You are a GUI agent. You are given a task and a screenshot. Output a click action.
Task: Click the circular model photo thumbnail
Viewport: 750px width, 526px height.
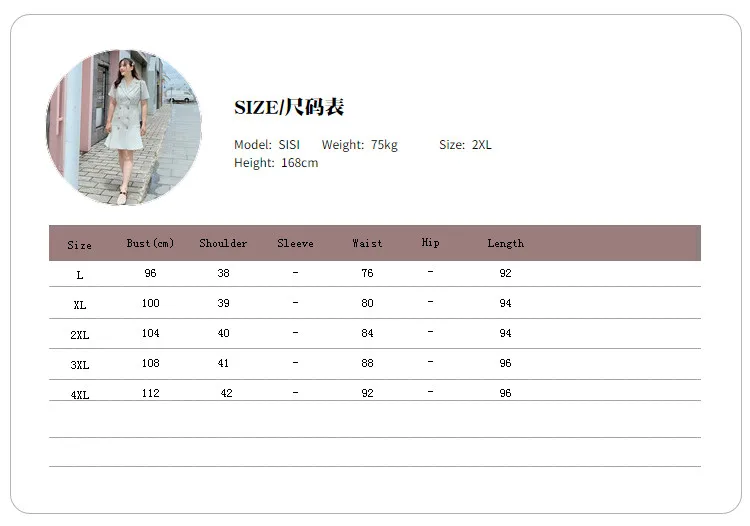(x=124, y=128)
